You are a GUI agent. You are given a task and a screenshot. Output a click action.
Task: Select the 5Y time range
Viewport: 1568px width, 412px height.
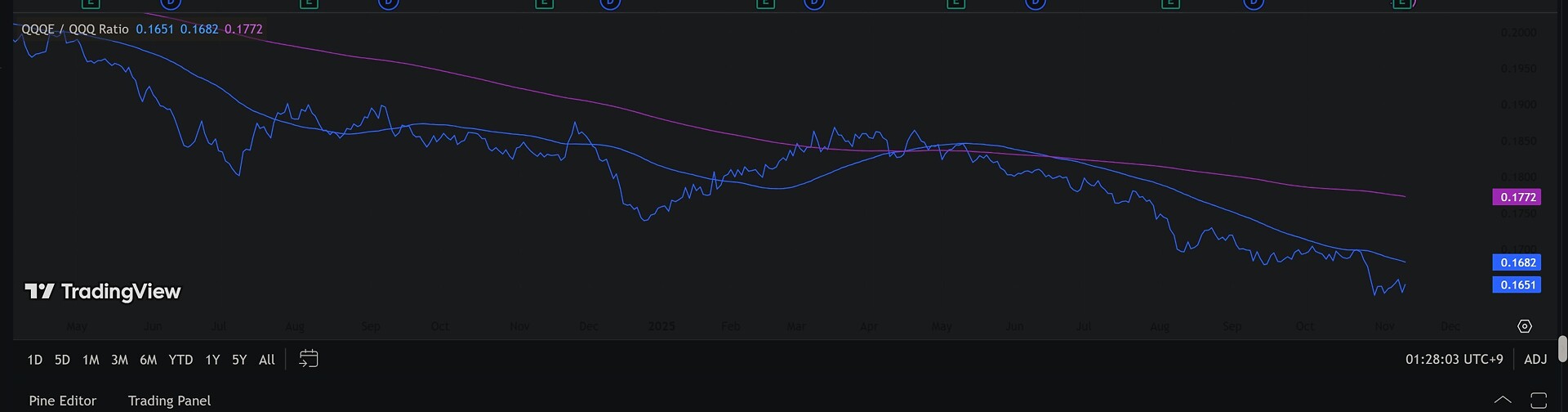(239, 360)
